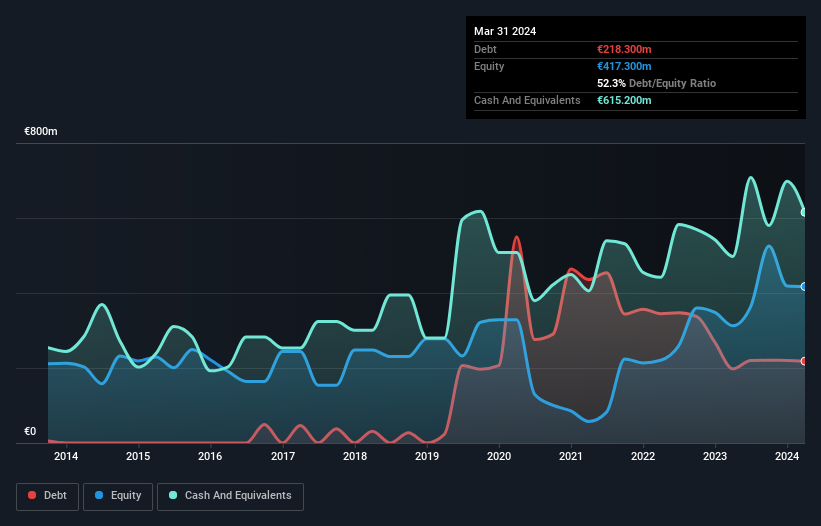Click the 2021 x-axis label
The image size is (821, 526).
571,456
